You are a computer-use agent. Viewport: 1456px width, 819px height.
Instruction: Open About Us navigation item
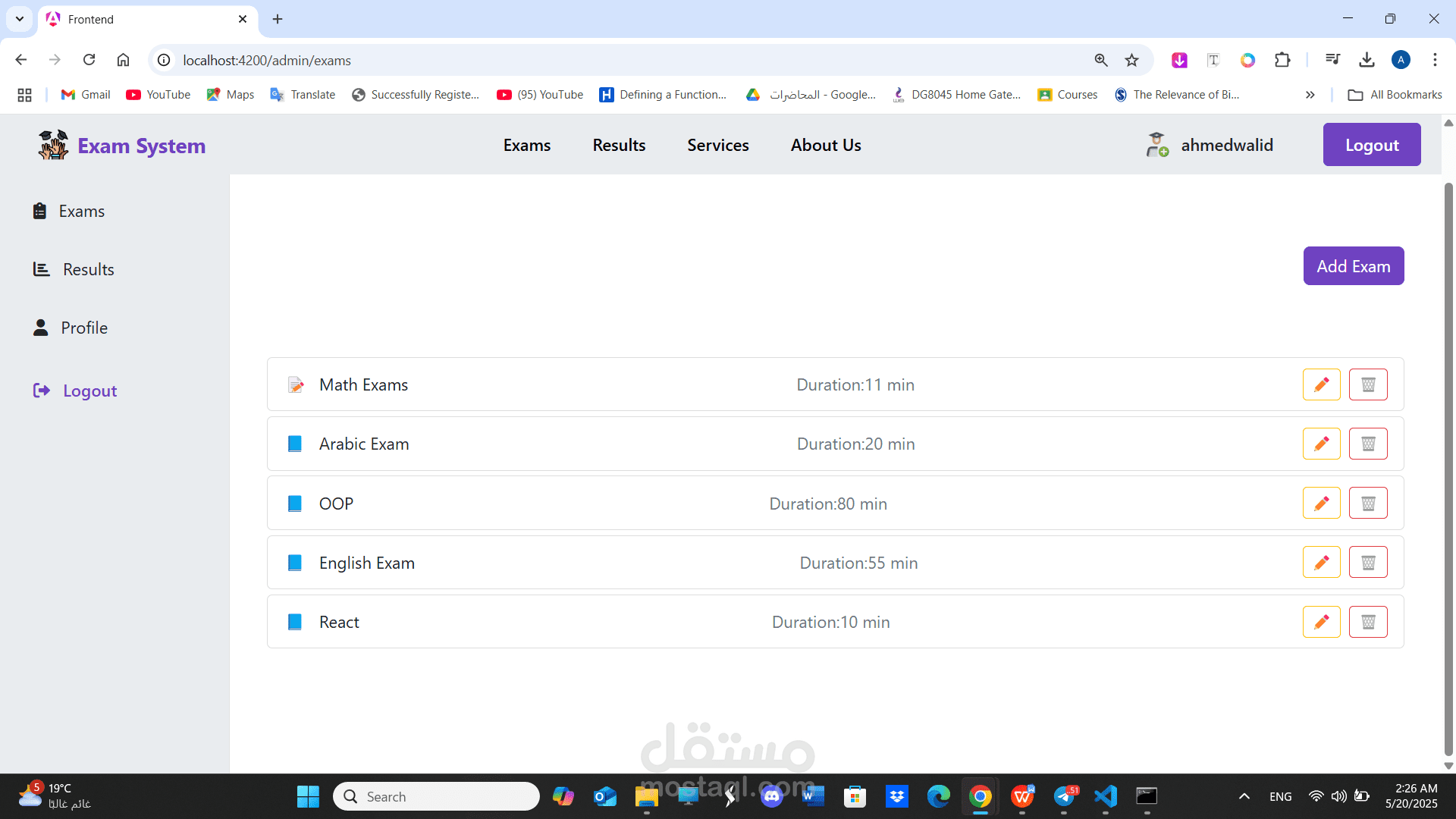(x=825, y=145)
